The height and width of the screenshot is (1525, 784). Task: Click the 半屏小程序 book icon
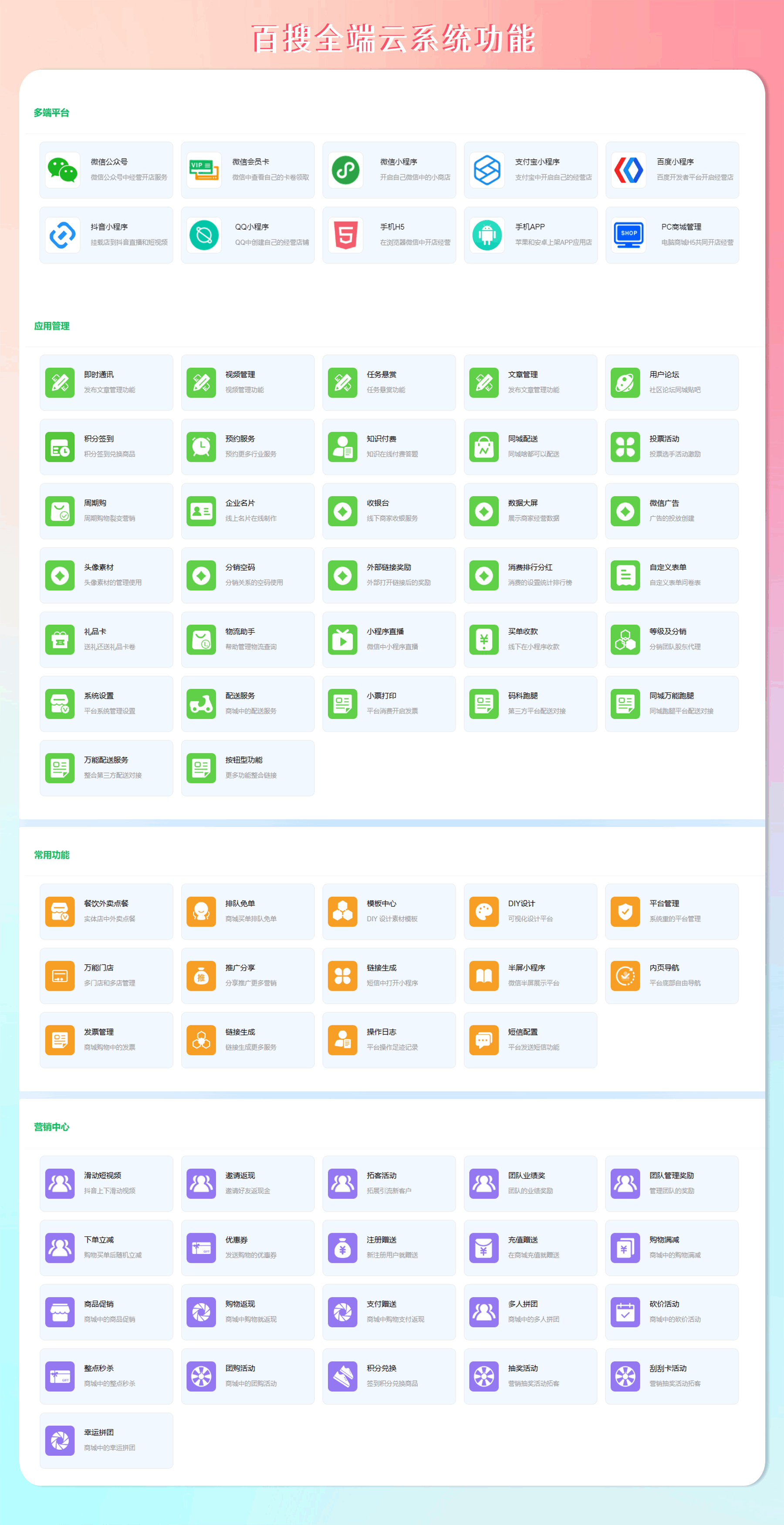[x=484, y=976]
